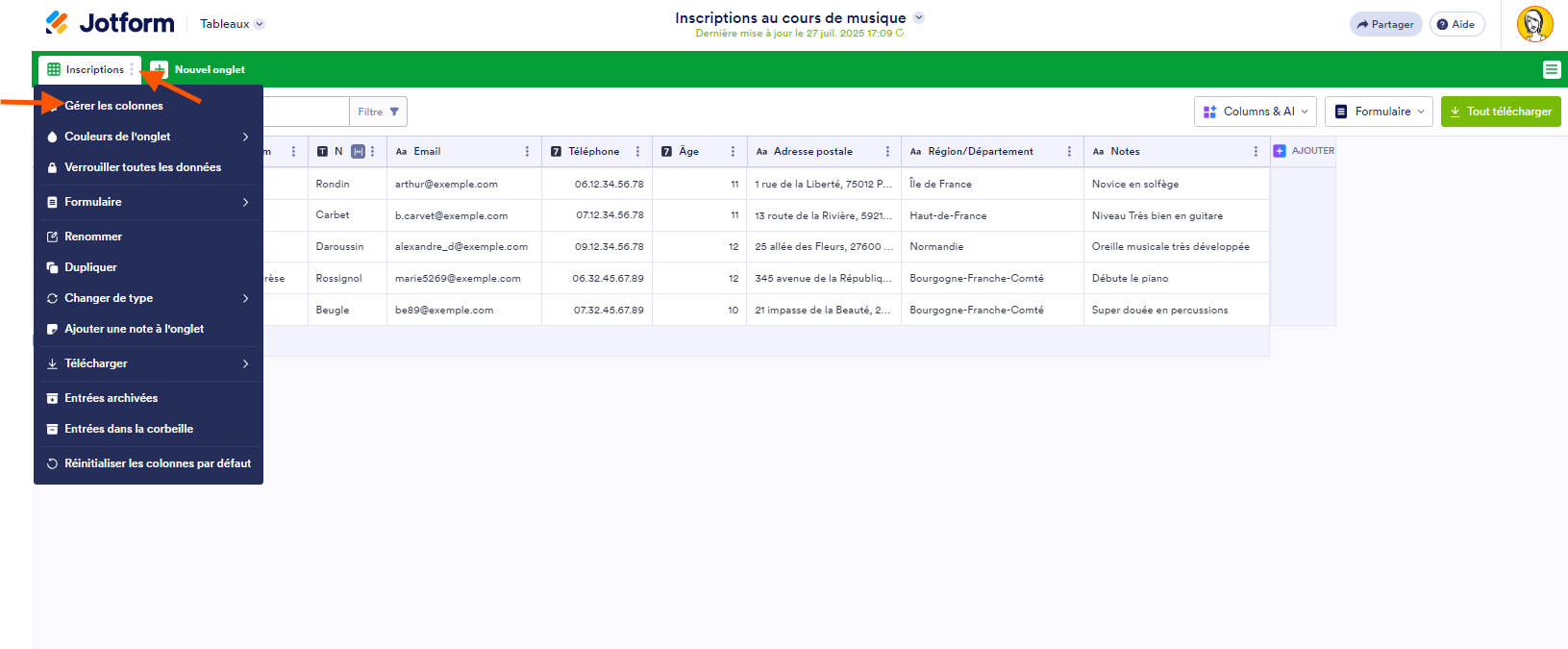1568x649 pixels.
Task: Add a new tab with Nouvel onglet
Action: (198, 69)
